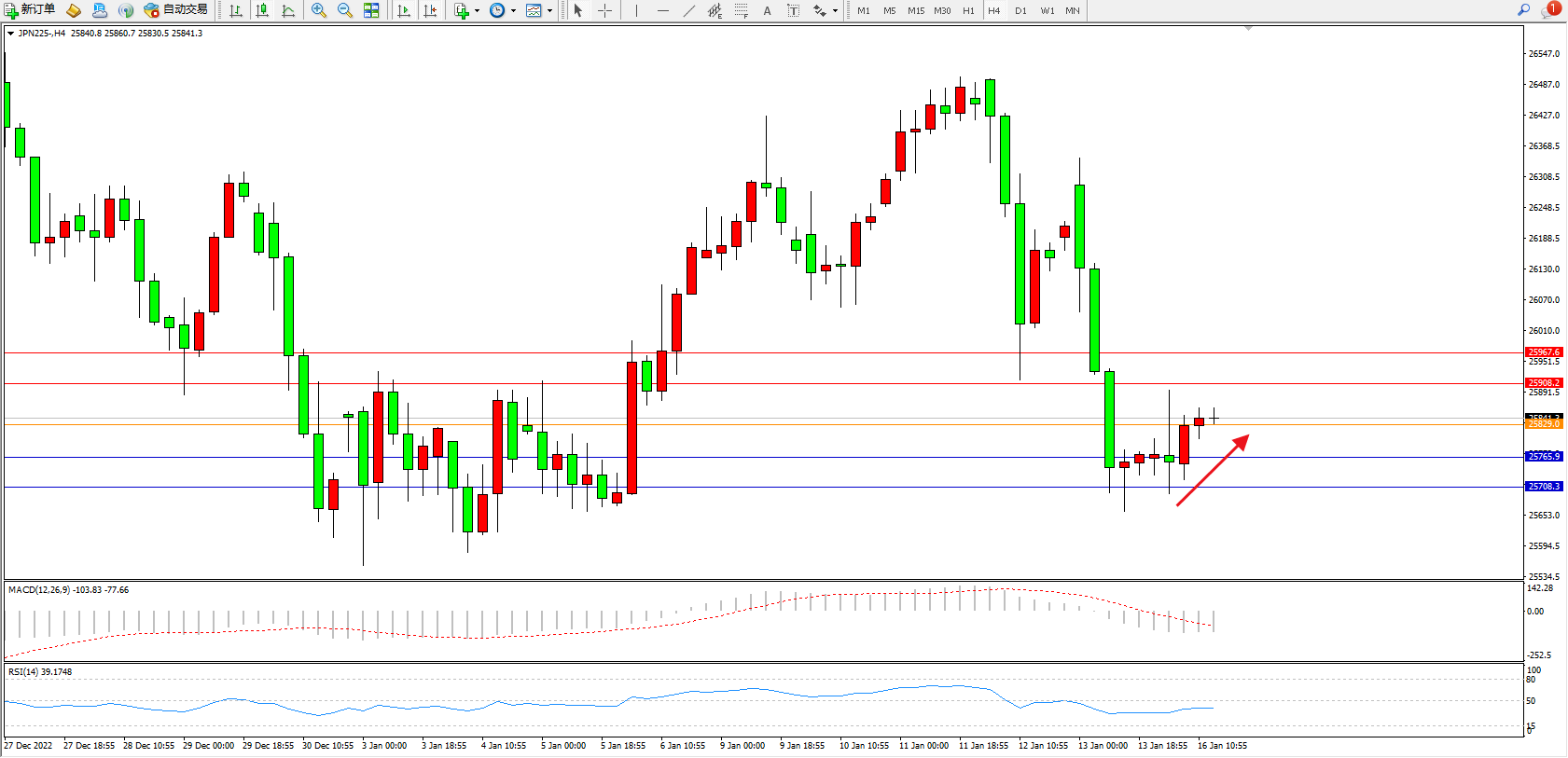Image resolution: width=1568 pixels, height=758 pixels.
Task: Switch chart to bar chart display
Action: 236,10
